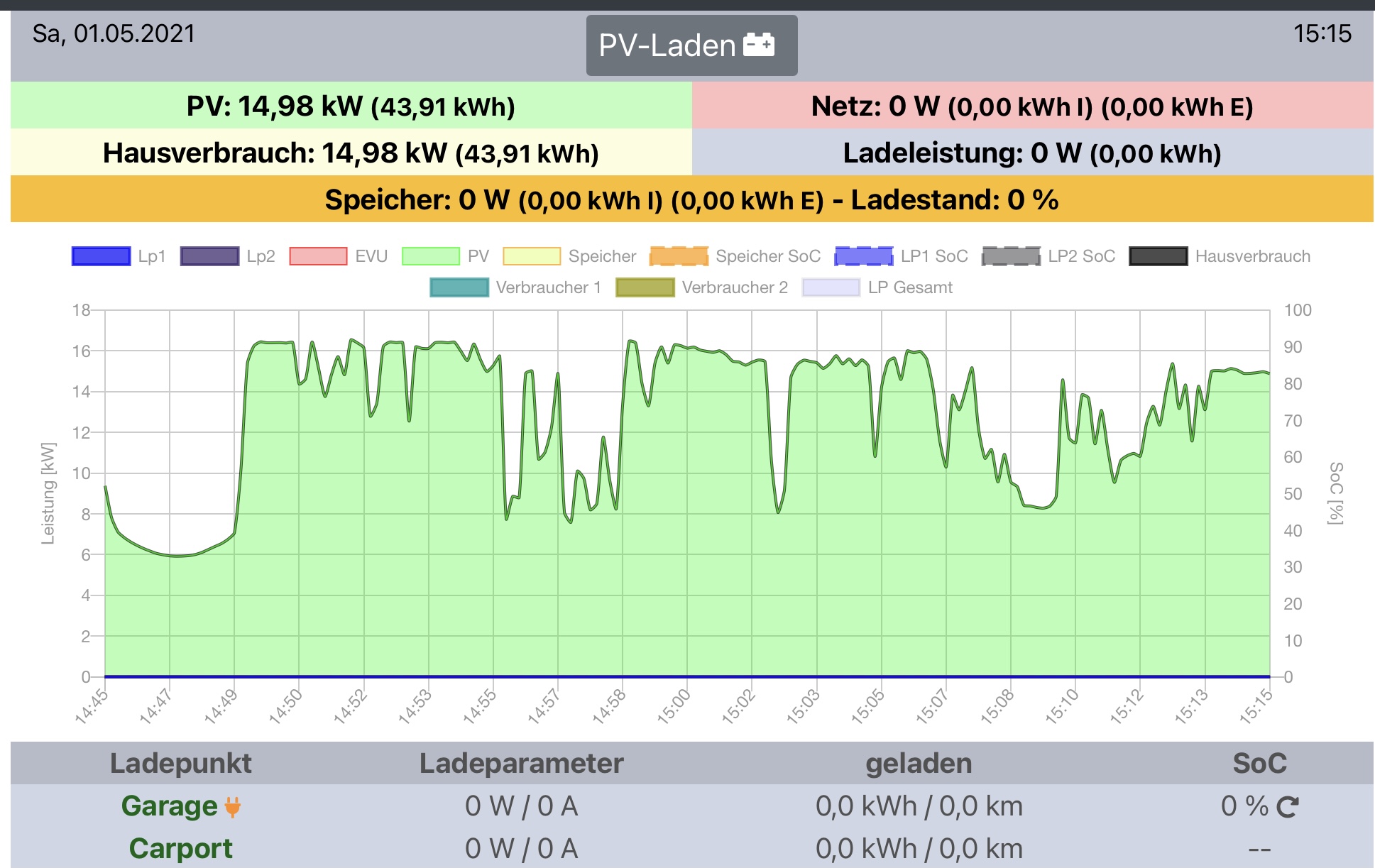This screenshot has width=1375, height=868.
Task: Select the Garage charge point
Action: point(169,806)
